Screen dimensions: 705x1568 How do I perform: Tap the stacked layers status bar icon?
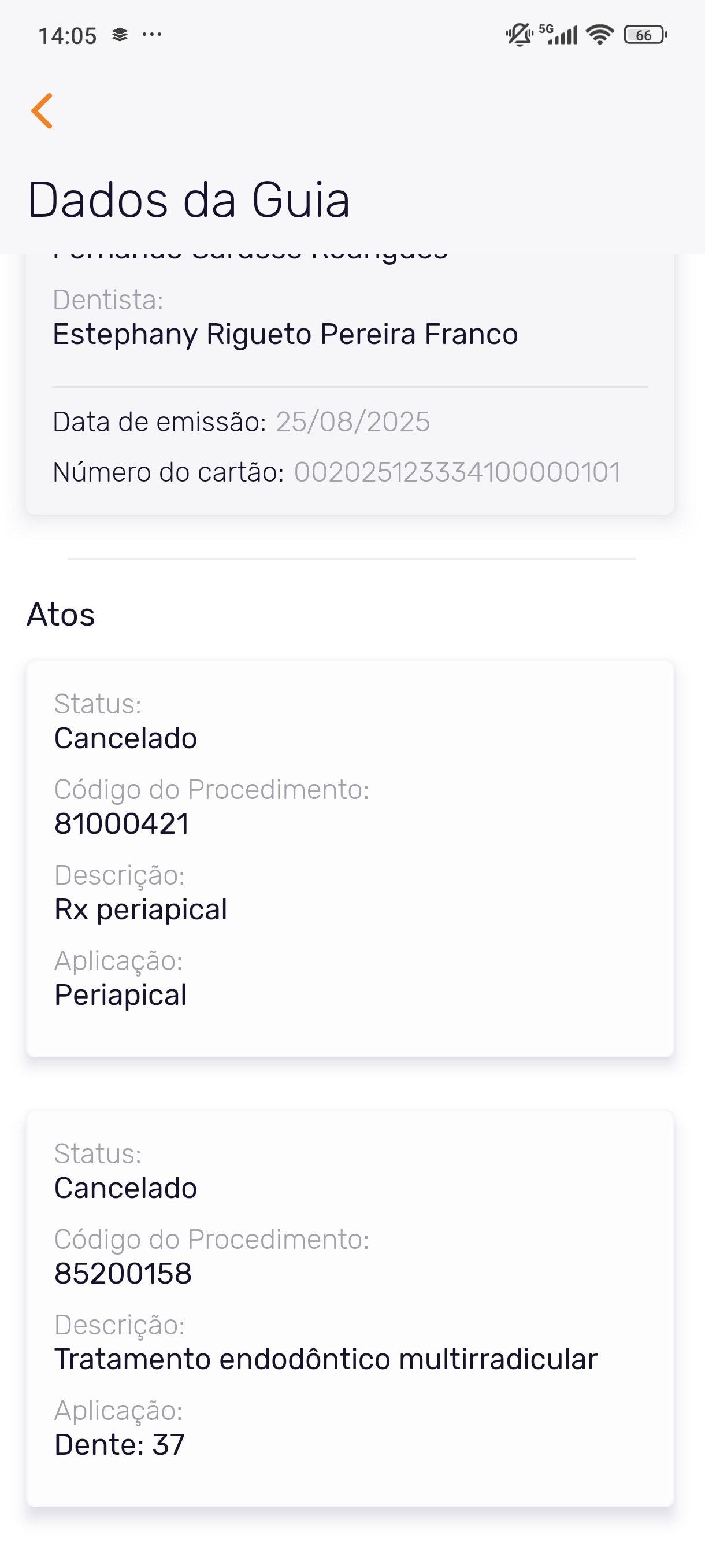click(120, 35)
